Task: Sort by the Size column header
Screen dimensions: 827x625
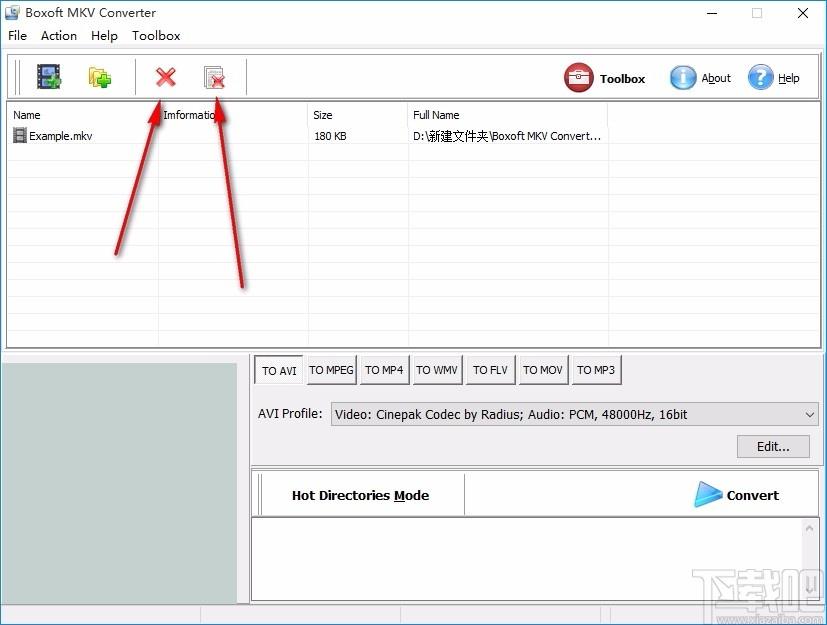Action: pos(358,115)
